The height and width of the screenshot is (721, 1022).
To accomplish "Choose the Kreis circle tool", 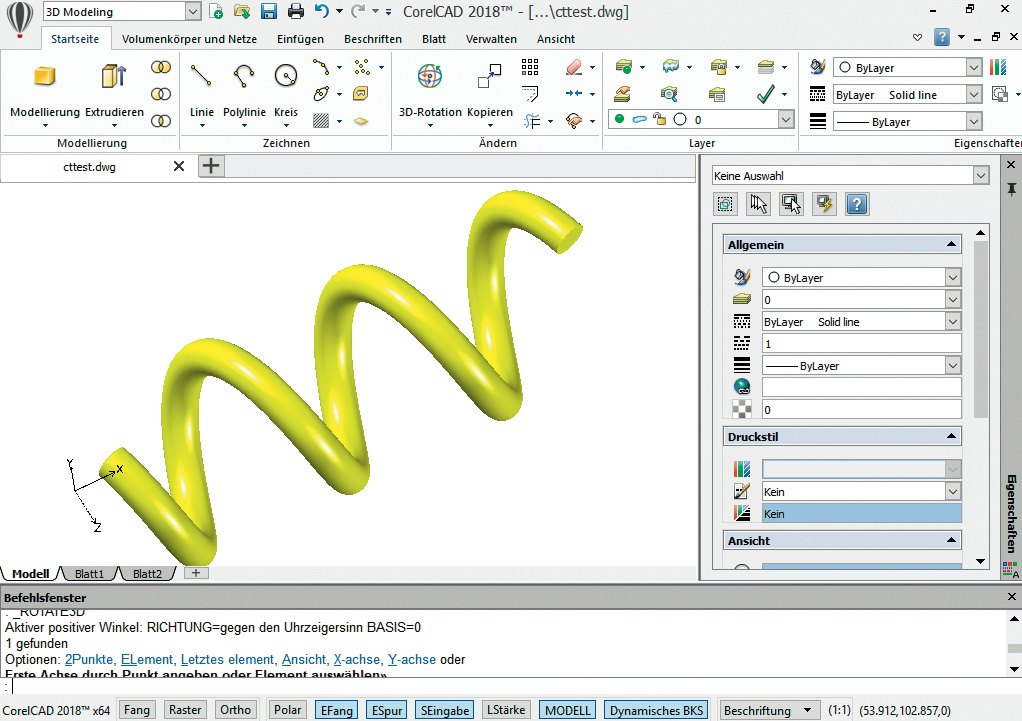I will click(x=286, y=77).
